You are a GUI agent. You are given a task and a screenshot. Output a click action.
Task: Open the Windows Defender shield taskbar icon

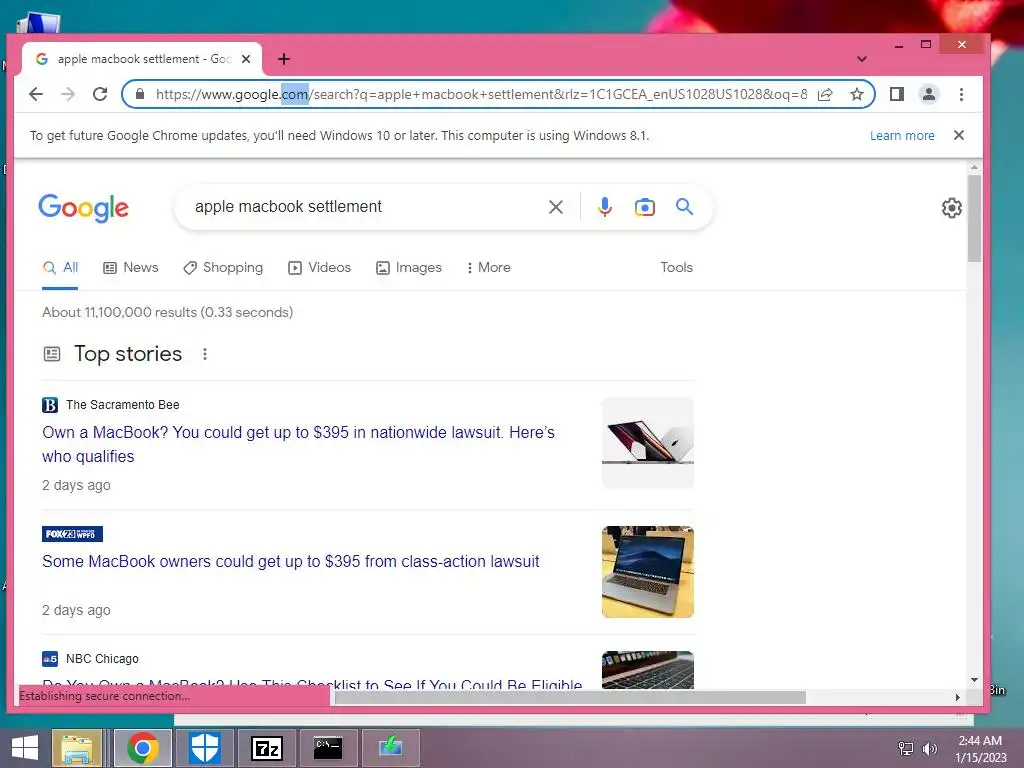pos(204,748)
